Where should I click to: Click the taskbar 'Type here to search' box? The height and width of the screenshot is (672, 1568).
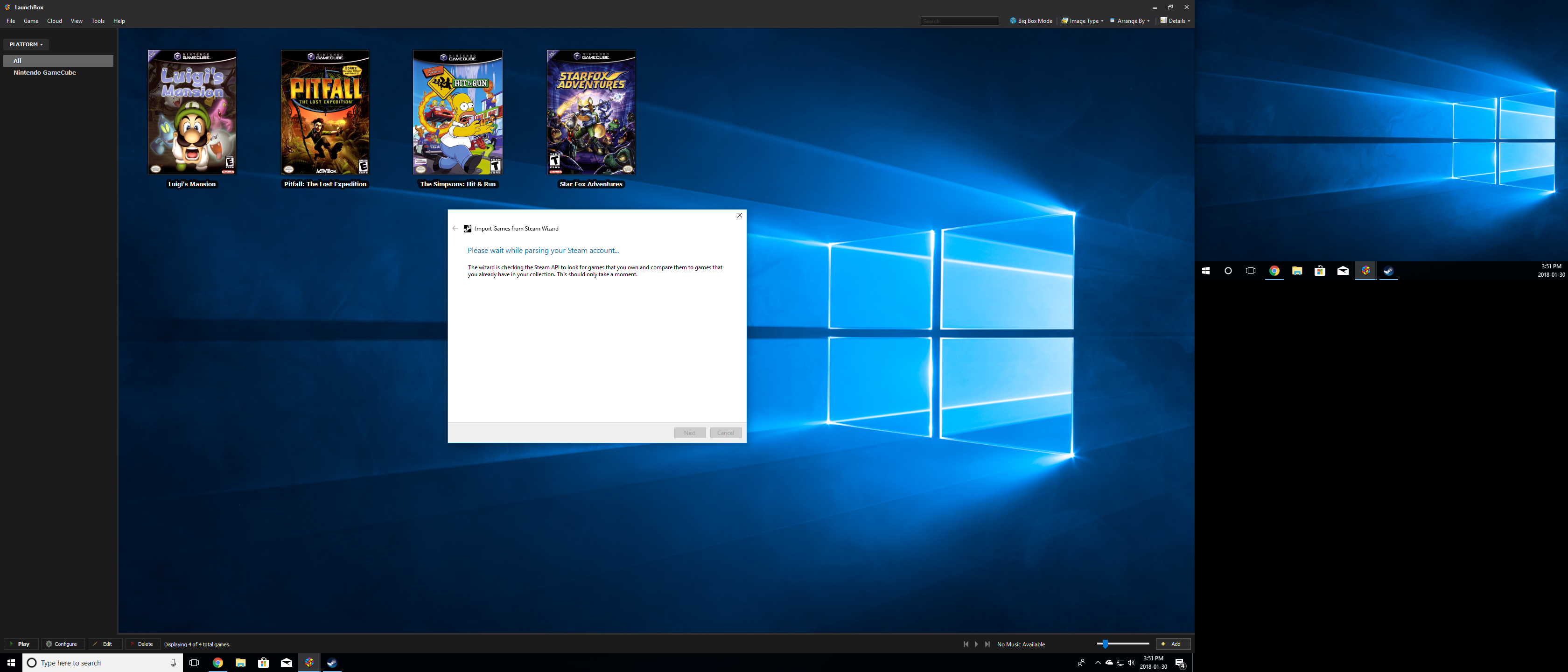point(102,663)
